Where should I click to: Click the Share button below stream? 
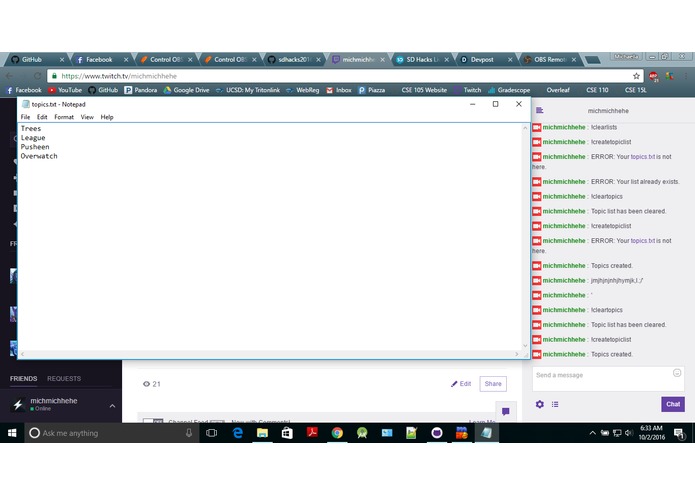[493, 384]
